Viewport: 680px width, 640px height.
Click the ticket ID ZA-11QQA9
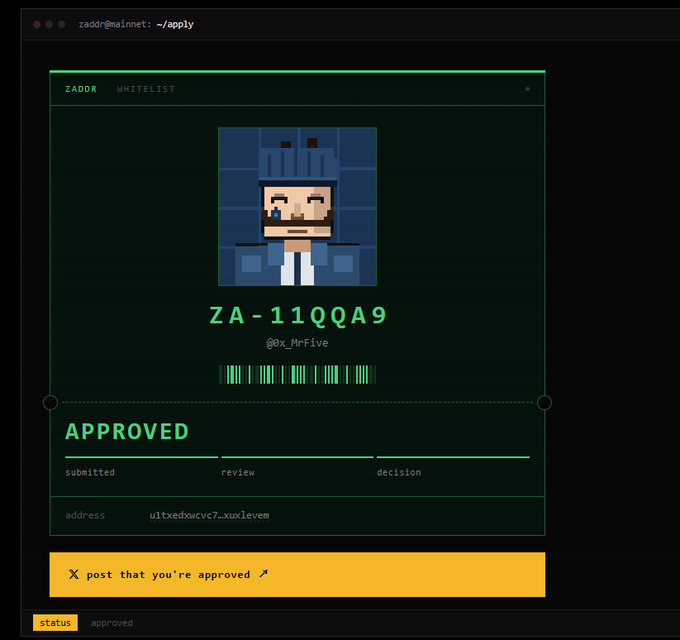[298, 315]
